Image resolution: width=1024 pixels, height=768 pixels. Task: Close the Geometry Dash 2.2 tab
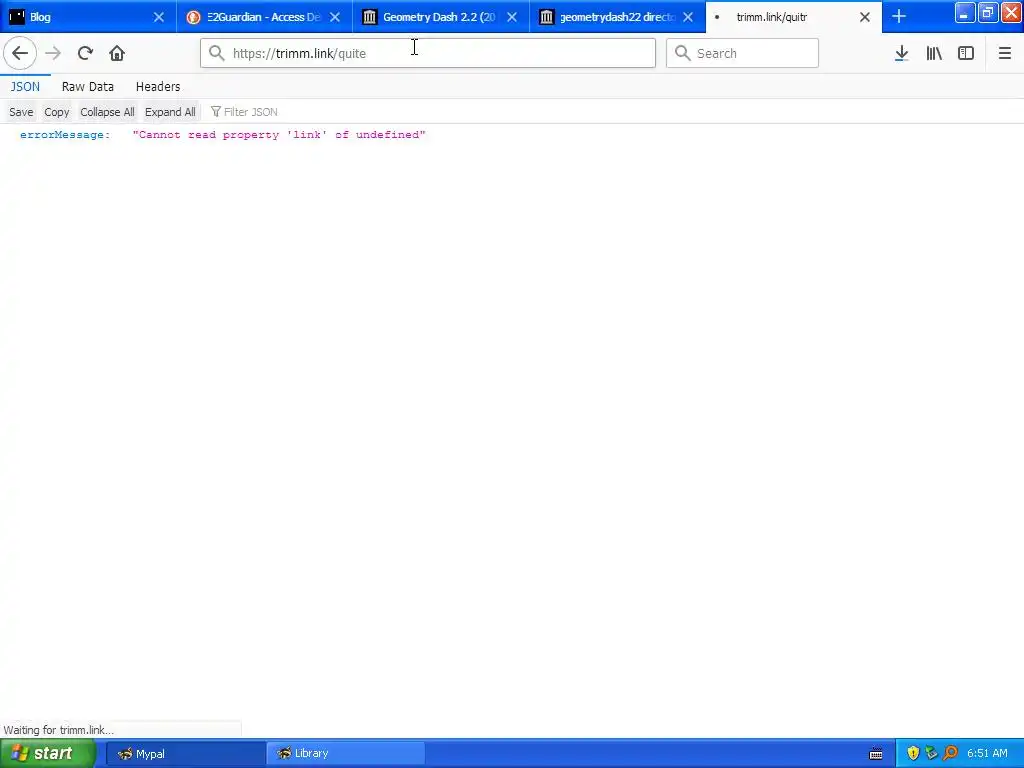pos(512,17)
